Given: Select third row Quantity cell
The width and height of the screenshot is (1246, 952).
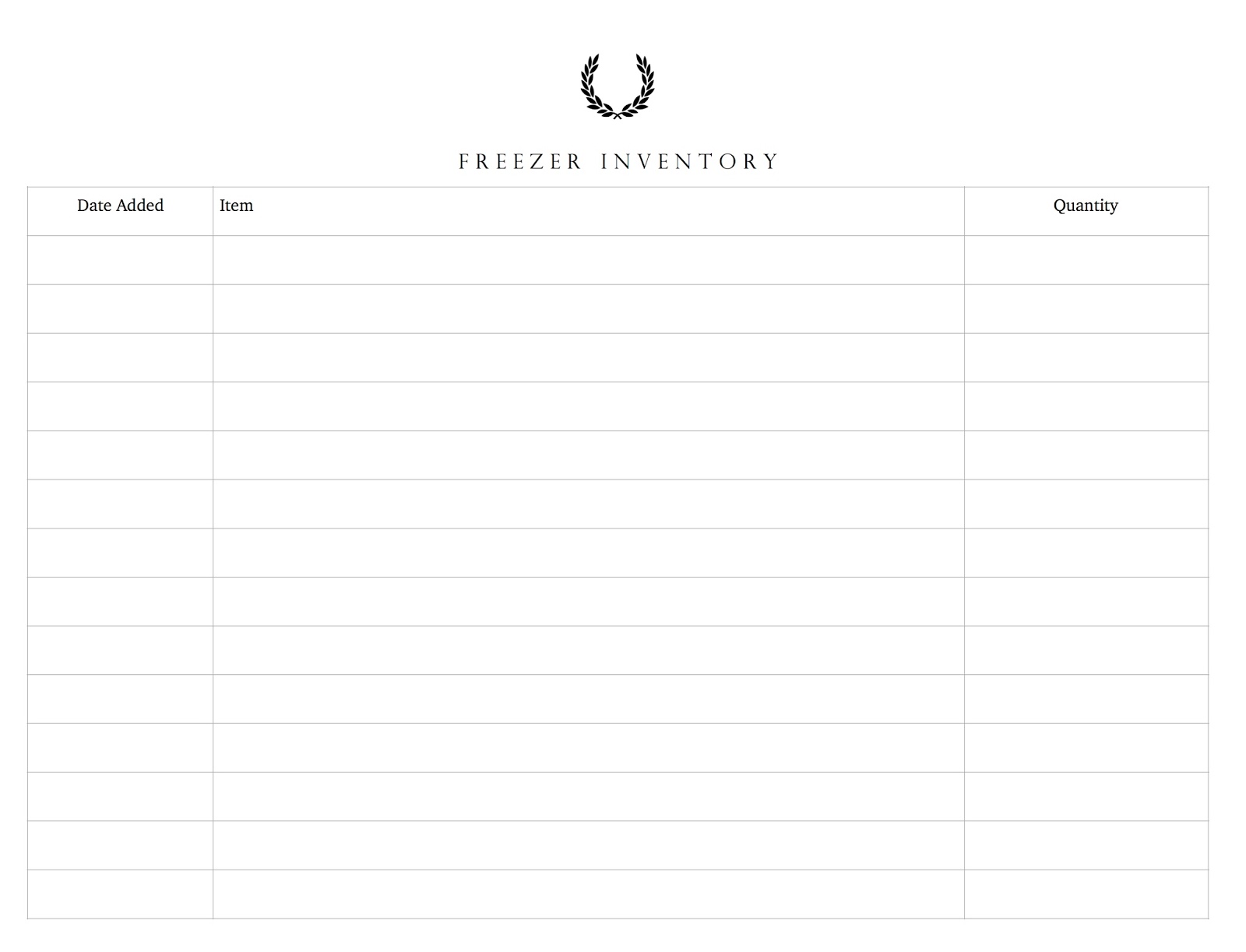Looking at the screenshot, I should (x=1086, y=357).
